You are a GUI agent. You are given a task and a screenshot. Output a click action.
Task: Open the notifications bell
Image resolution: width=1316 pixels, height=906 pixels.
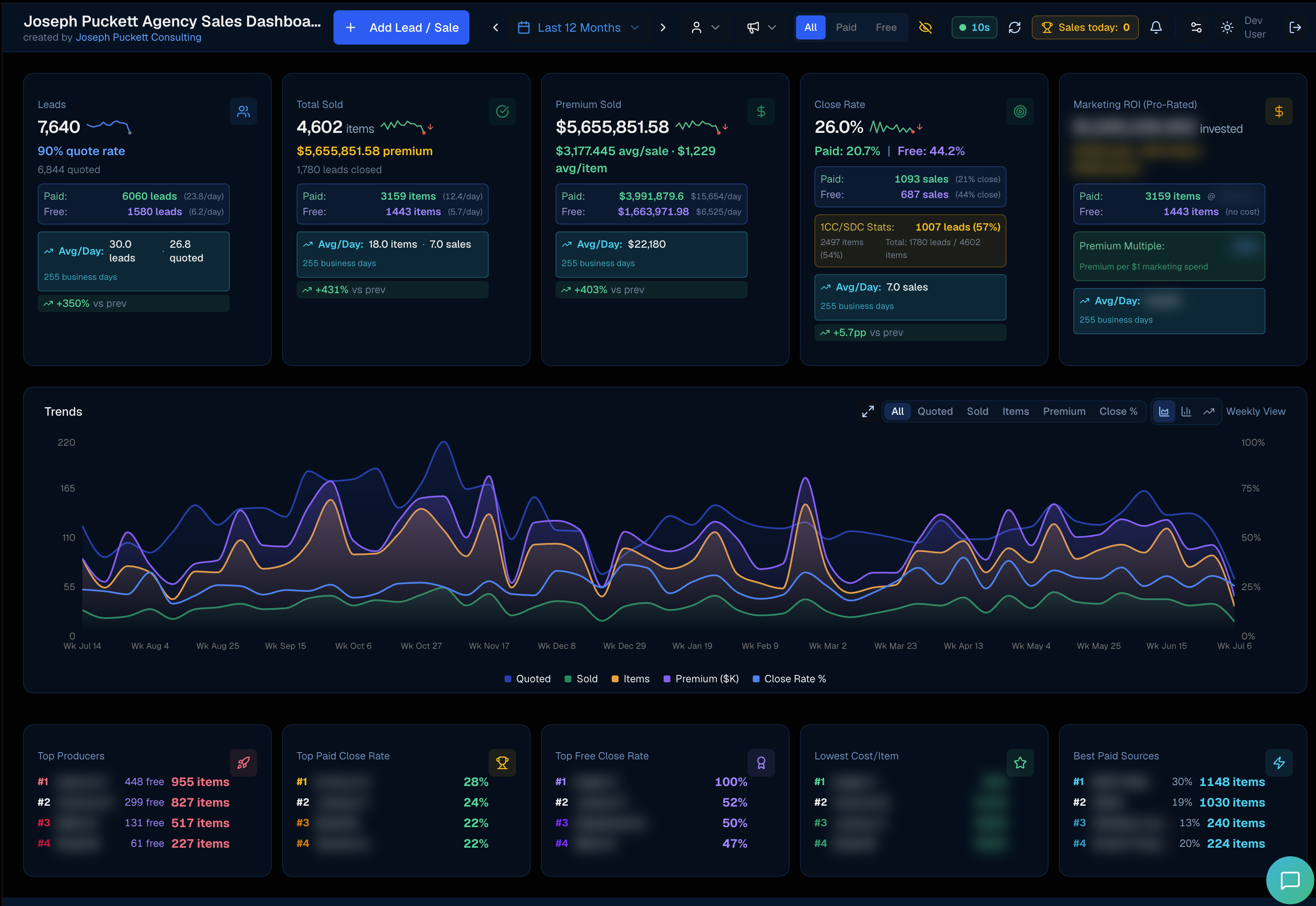(1156, 27)
